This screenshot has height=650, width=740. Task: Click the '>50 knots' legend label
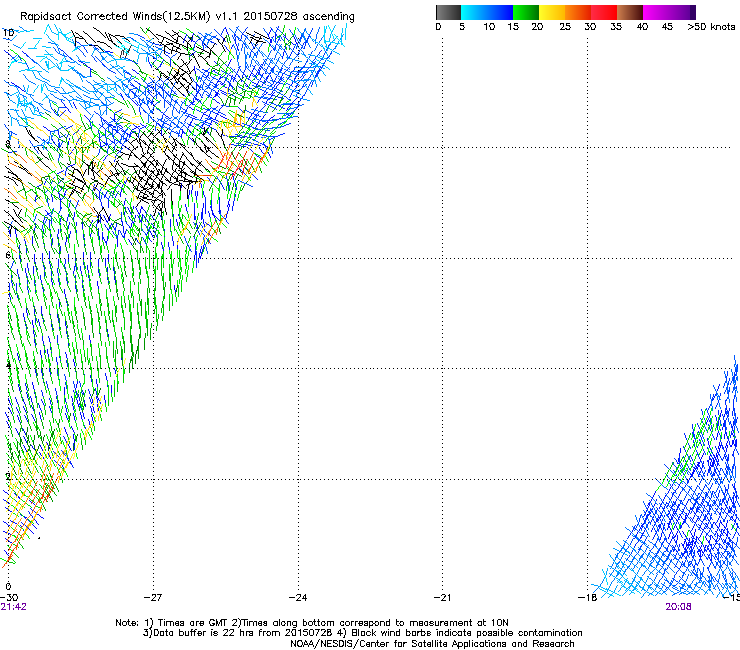click(711, 27)
